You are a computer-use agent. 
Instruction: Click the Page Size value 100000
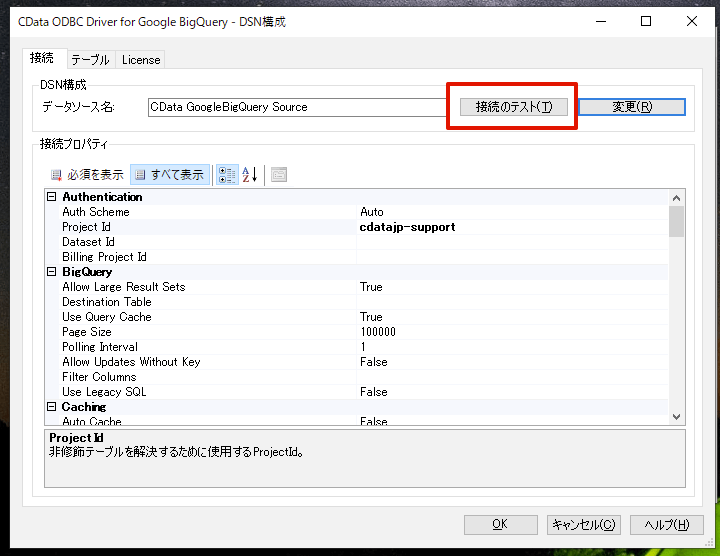tap(378, 332)
